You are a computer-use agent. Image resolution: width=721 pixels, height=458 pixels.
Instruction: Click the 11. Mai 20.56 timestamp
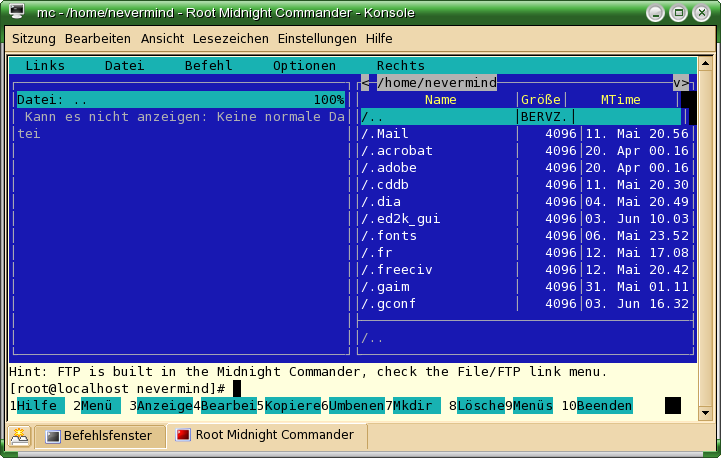pyautogui.click(x=637, y=134)
